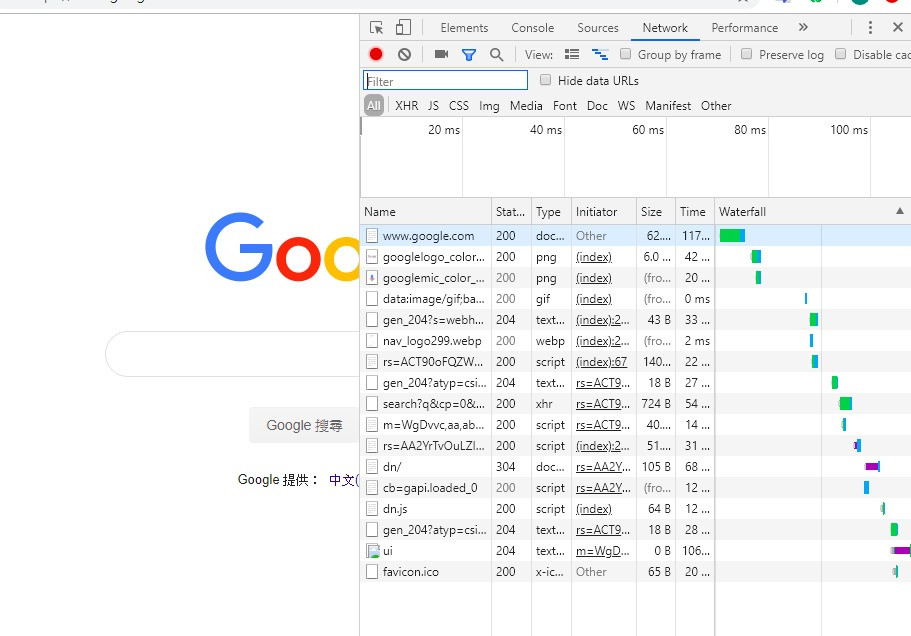Click the Filter text field
Image resolution: width=911 pixels, height=636 pixels.
[x=445, y=80]
